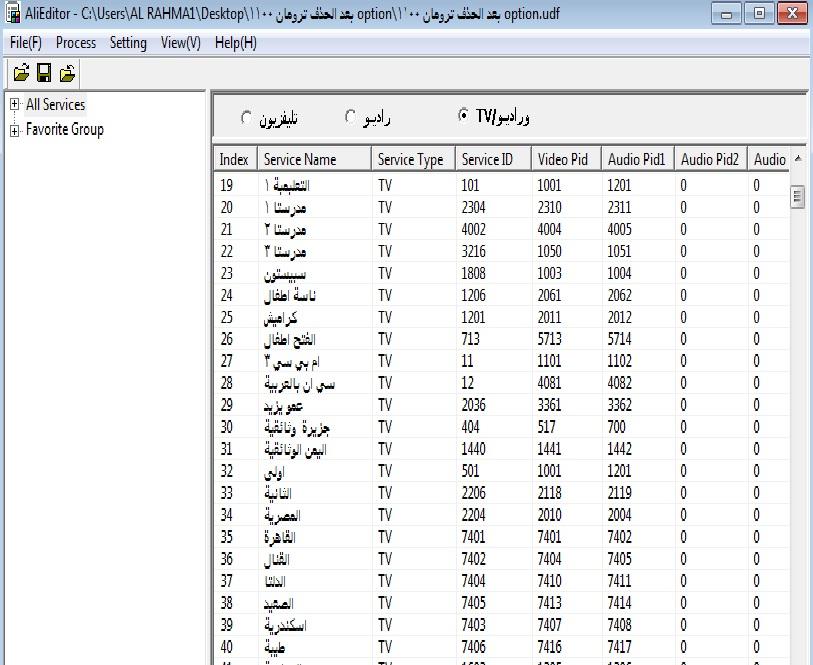The image size is (813, 665).
Task: Click Video Pid cell 4081
Action: coord(549,383)
